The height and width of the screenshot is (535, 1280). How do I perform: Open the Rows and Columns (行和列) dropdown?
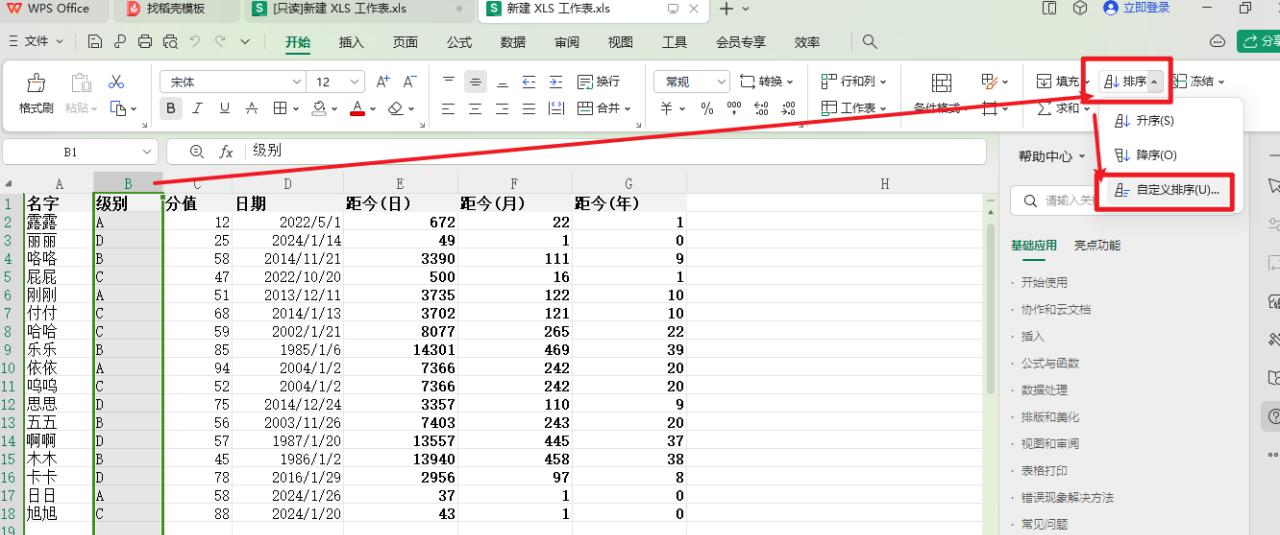coord(853,82)
